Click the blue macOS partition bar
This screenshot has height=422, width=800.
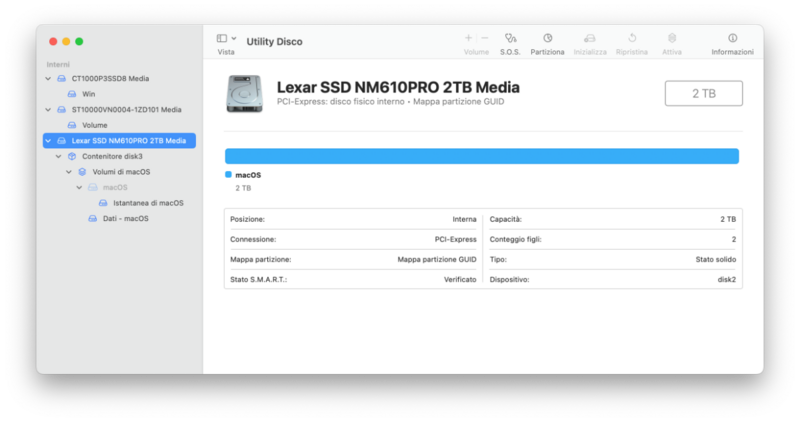tap(482, 156)
